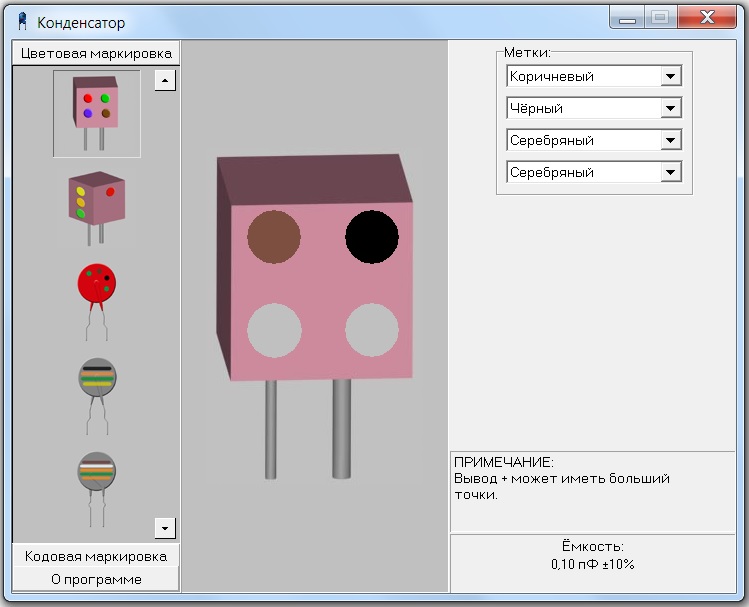749x607 pixels.
Task: Click the bottom-right silver dot on capacitor
Action: [372, 330]
